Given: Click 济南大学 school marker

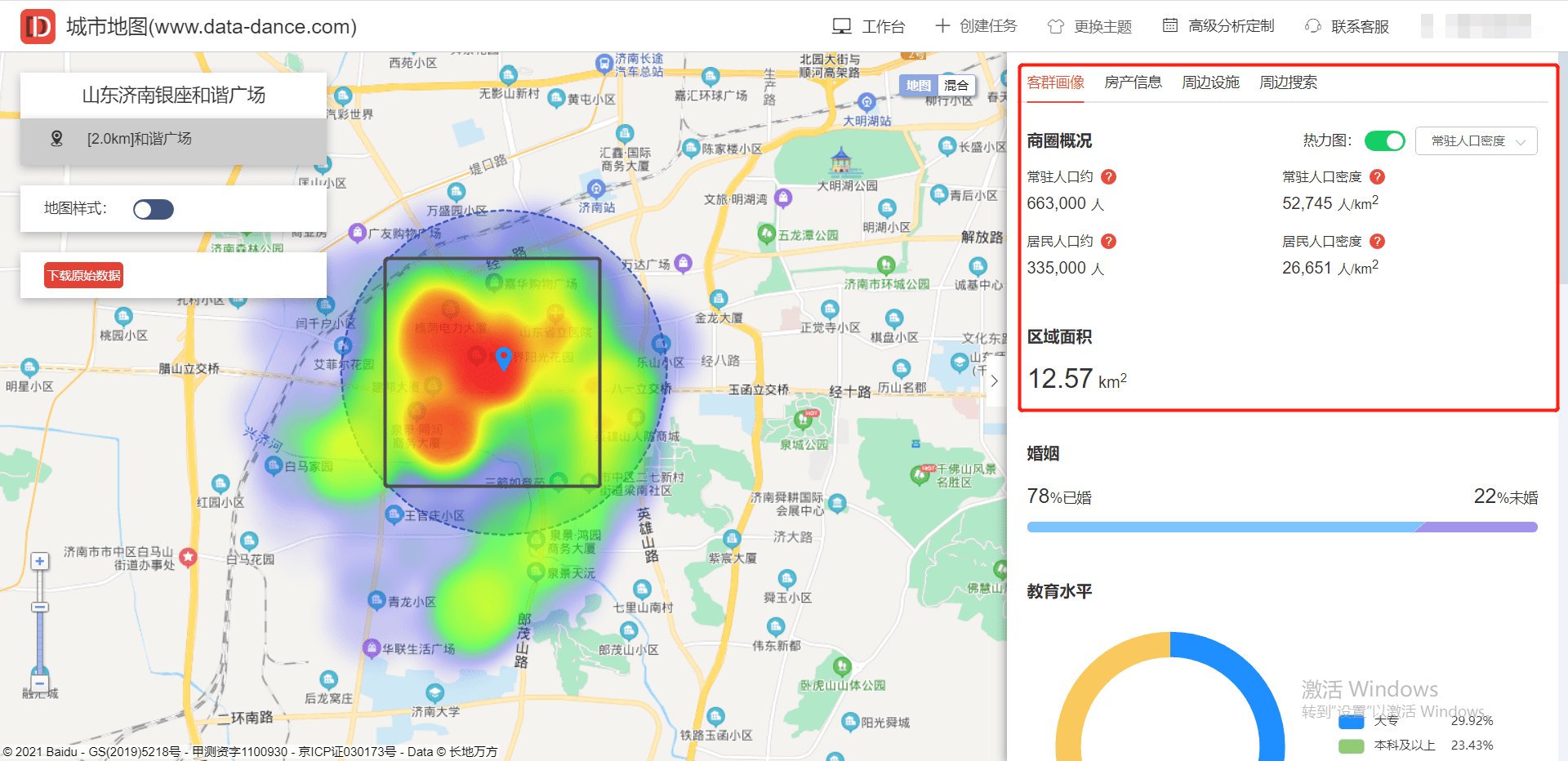Looking at the screenshot, I should click(435, 693).
